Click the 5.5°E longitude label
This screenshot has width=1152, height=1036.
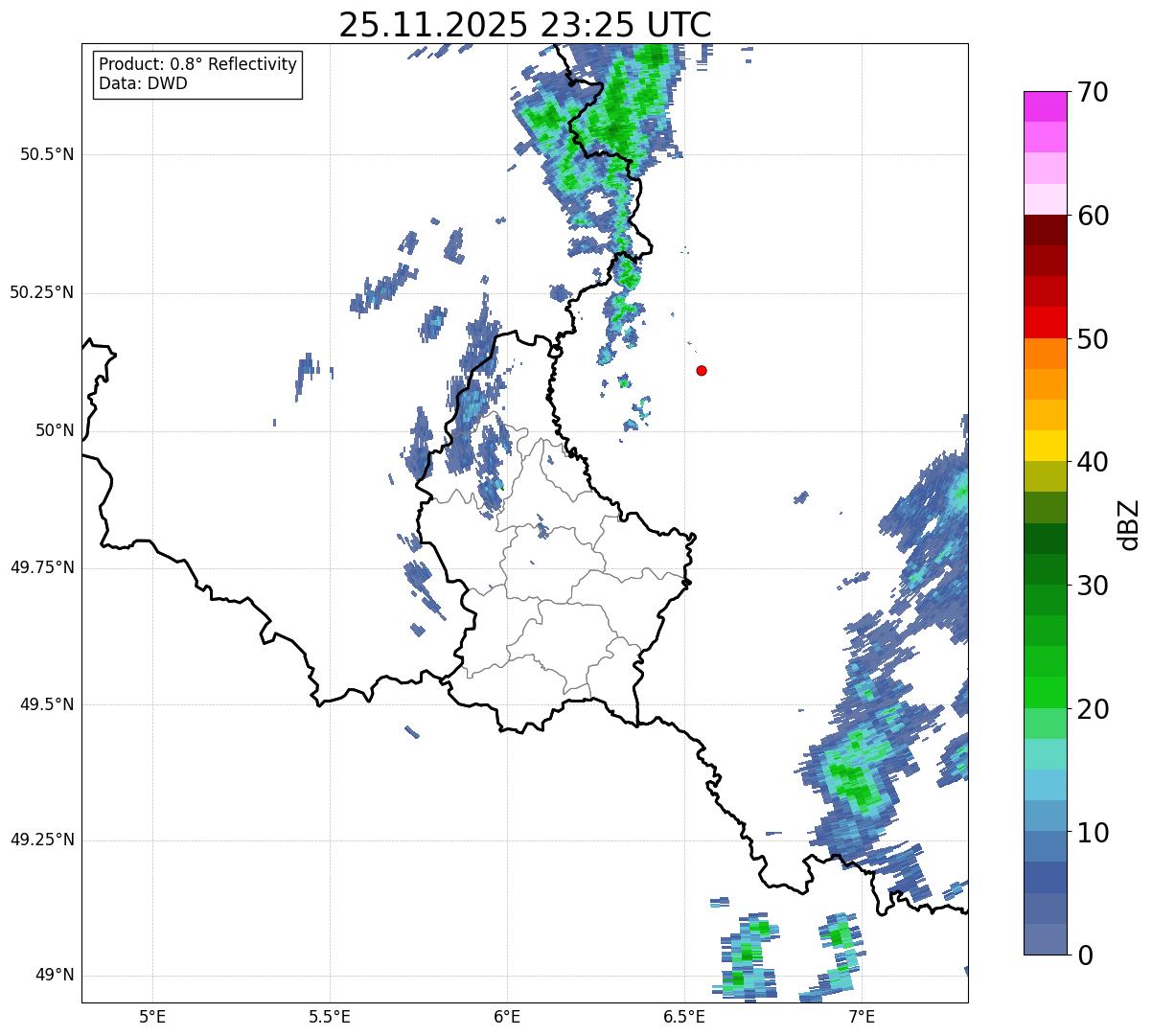(330, 1016)
